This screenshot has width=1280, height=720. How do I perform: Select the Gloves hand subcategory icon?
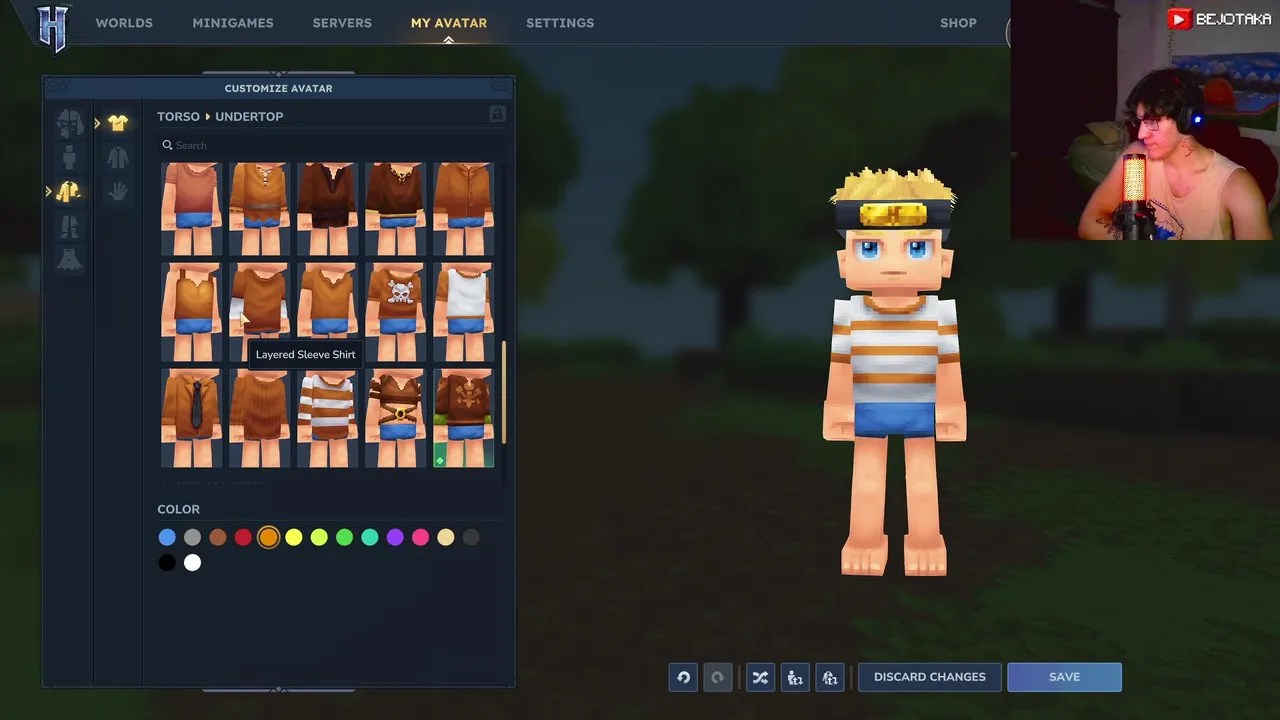(x=118, y=191)
